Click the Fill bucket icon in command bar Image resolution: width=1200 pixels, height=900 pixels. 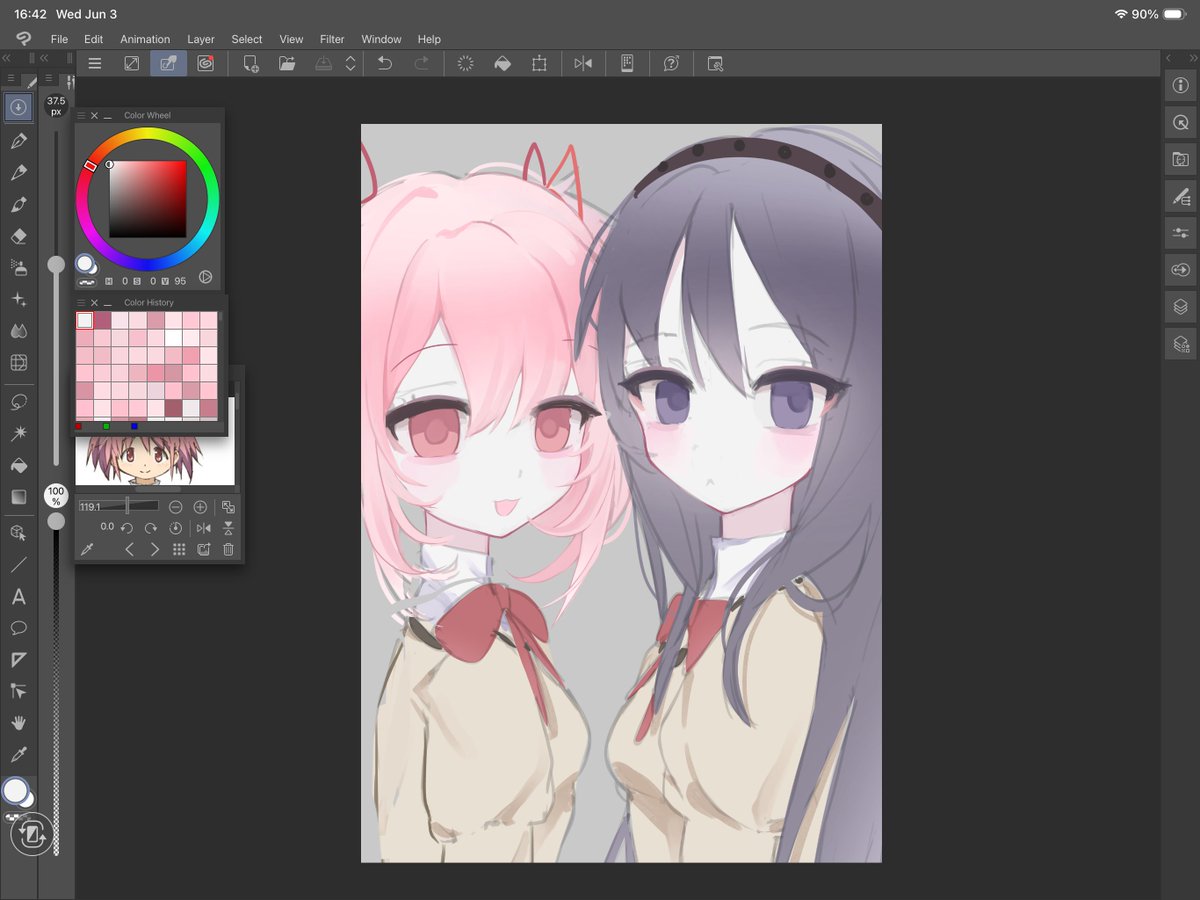click(x=503, y=63)
